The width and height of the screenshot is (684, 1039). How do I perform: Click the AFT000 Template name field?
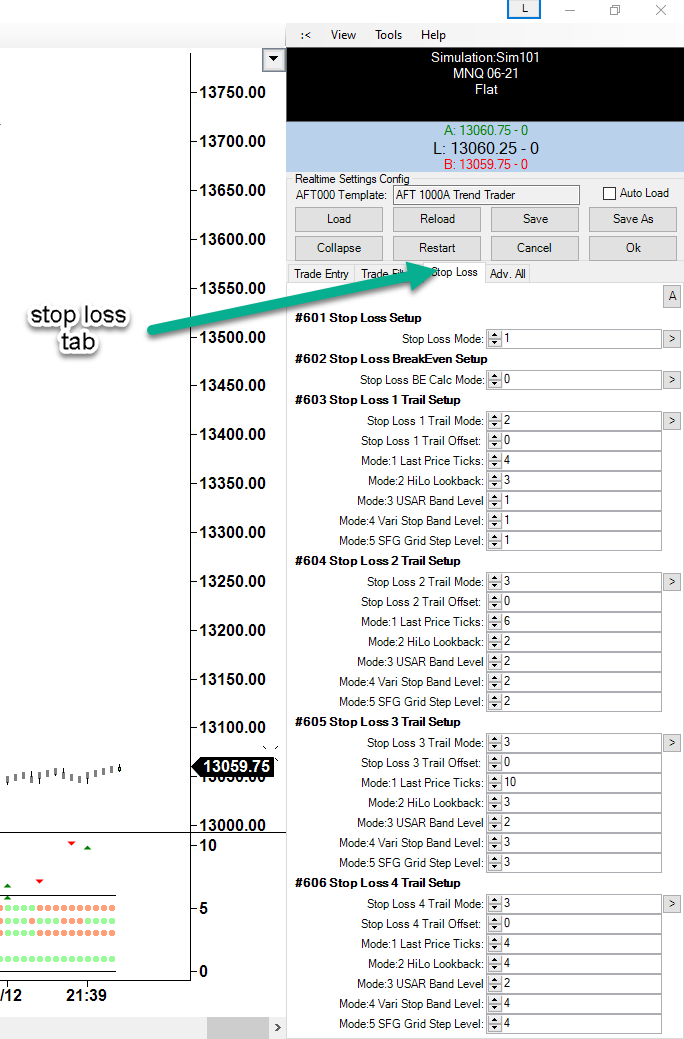485,195
